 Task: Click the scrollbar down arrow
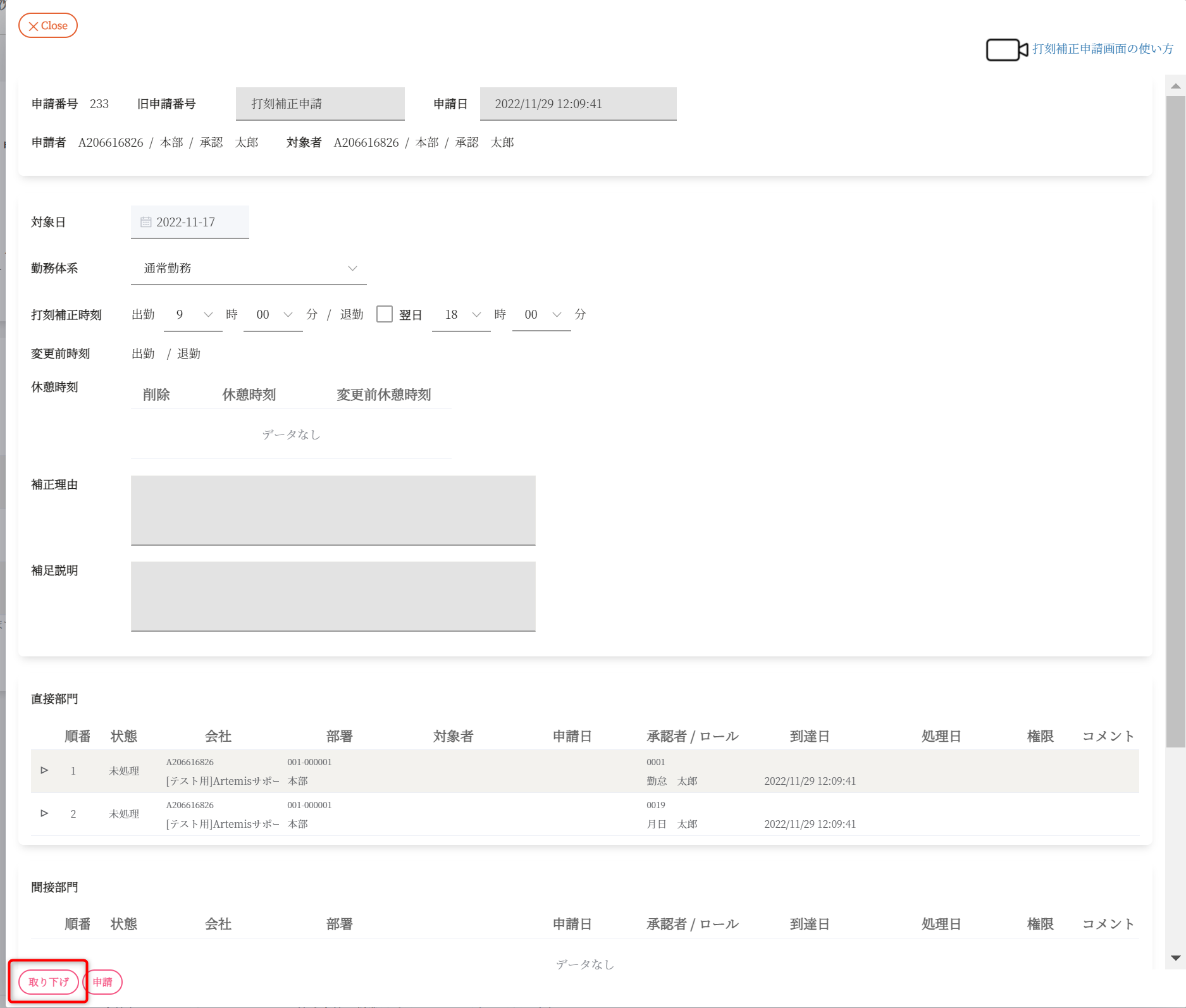(1175, 958)
